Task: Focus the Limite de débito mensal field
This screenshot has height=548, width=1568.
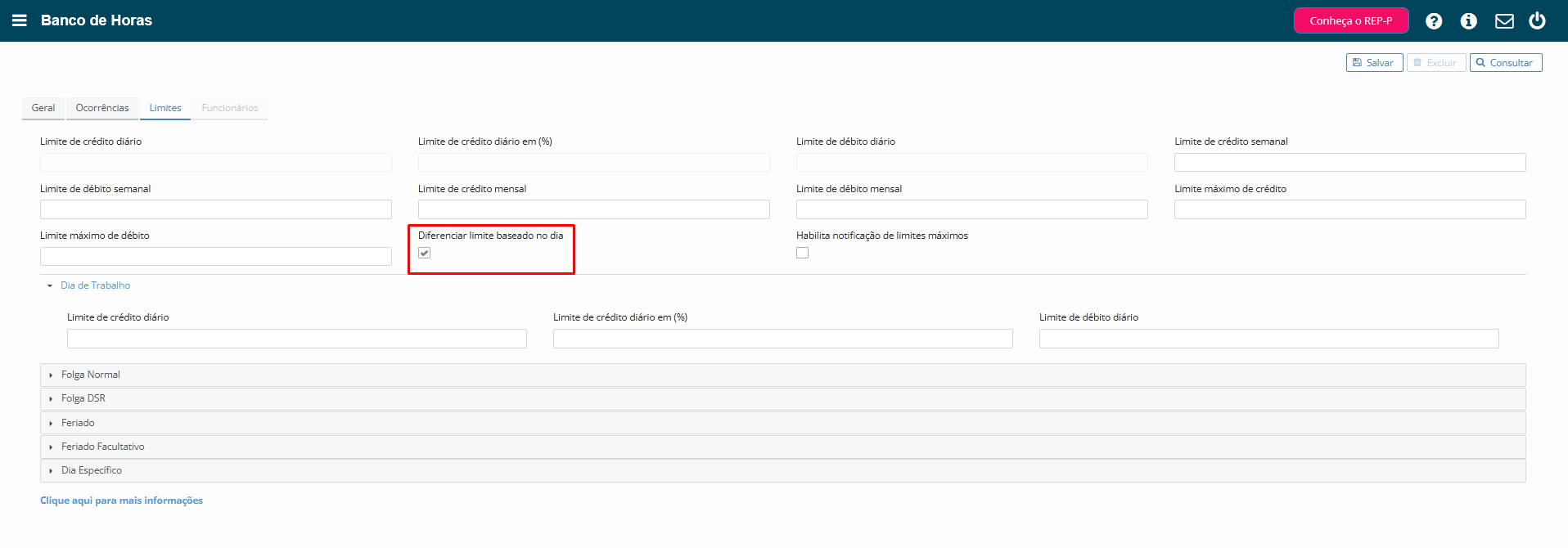Action: (972, 209)
